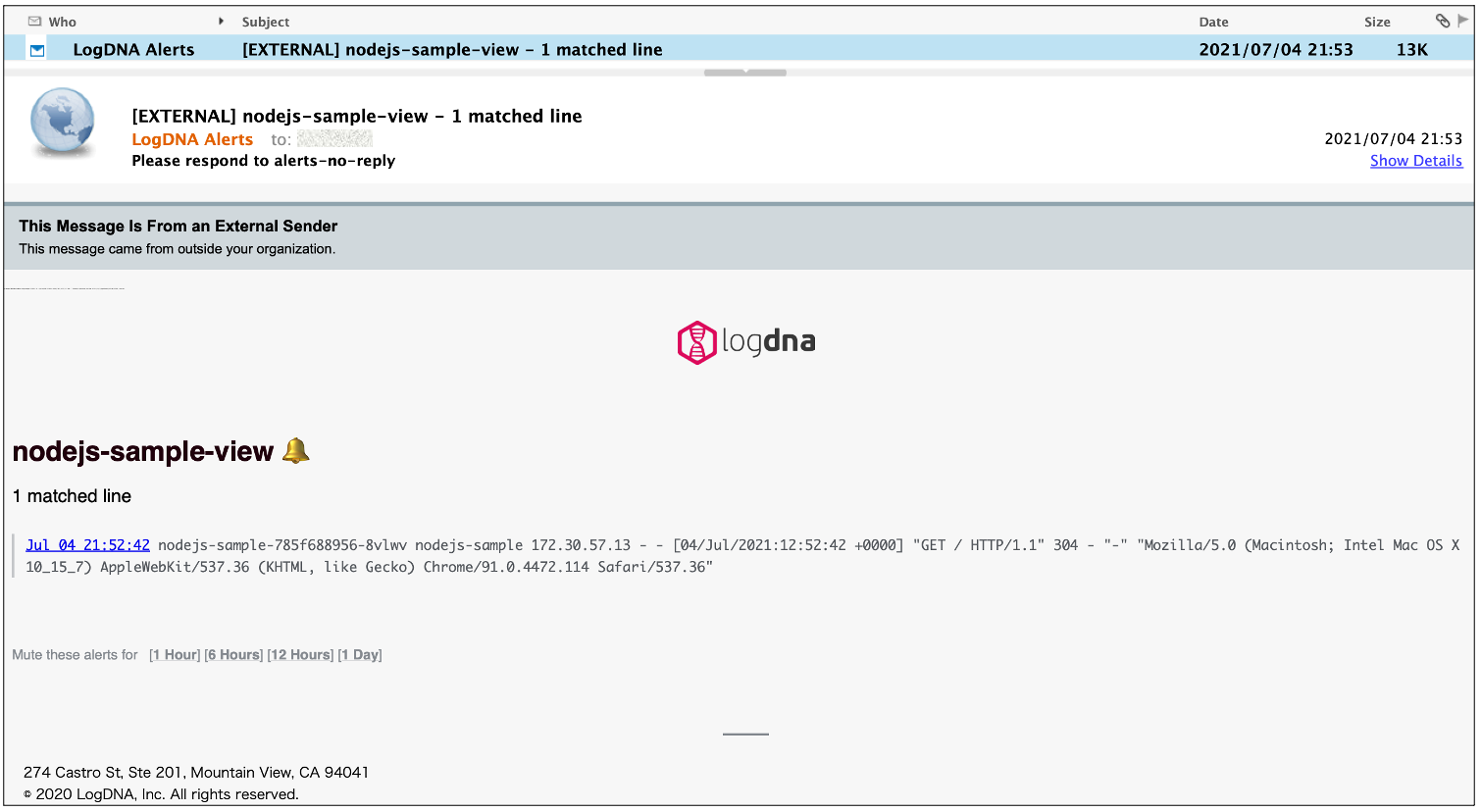Click the 2021/07/04 21:53 date in list row
The width and height of the screenshot is (1481, 812).
click(x=1276, y=50)
